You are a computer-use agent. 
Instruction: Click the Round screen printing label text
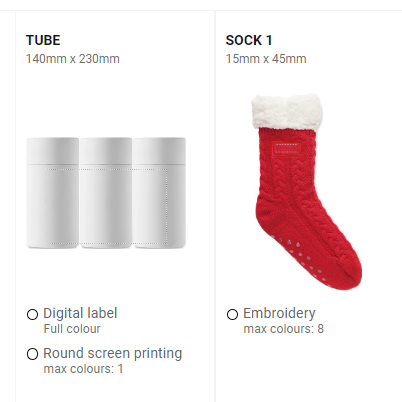click(113, 354)
